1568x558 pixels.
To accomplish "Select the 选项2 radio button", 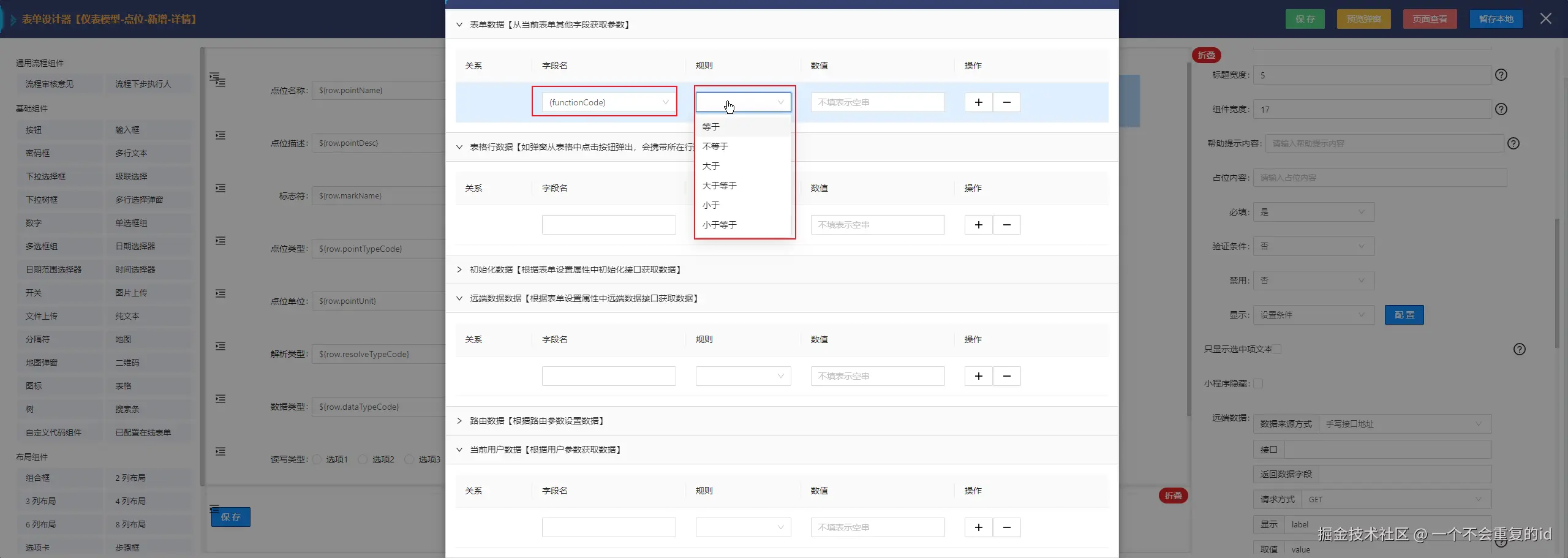I will [363, 459].
